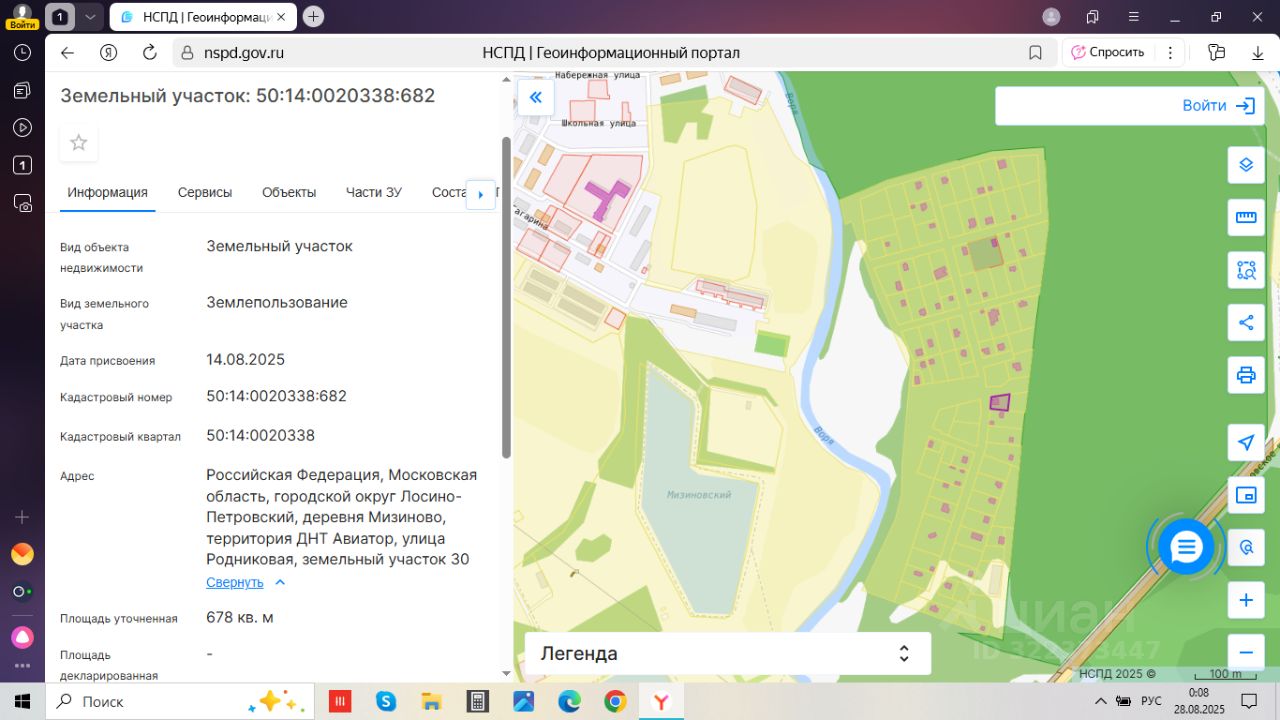This screenshot has height=720, width=1280.
Task: Collapse the info panel with double chevron
Action: point(535,97)
